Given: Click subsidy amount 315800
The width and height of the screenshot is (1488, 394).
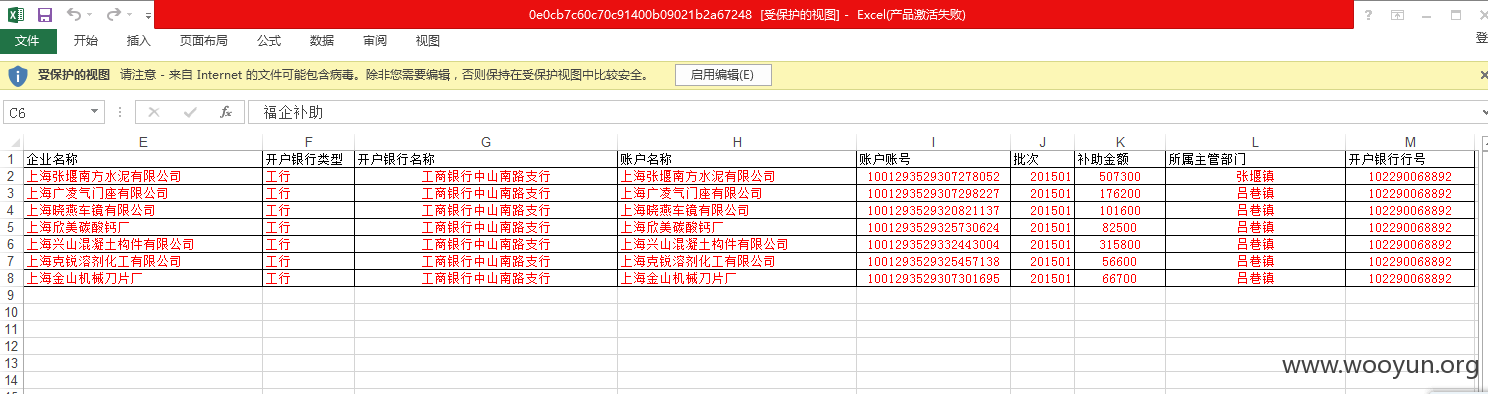Looking at the screenshot, I should pyautogui.click(x=1120, y=244).
